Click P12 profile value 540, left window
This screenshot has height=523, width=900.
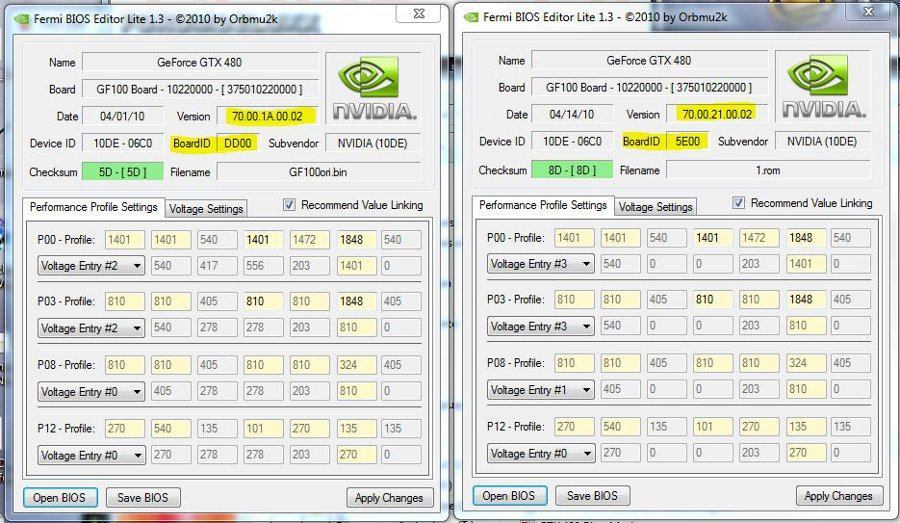[x=170, y=428]
